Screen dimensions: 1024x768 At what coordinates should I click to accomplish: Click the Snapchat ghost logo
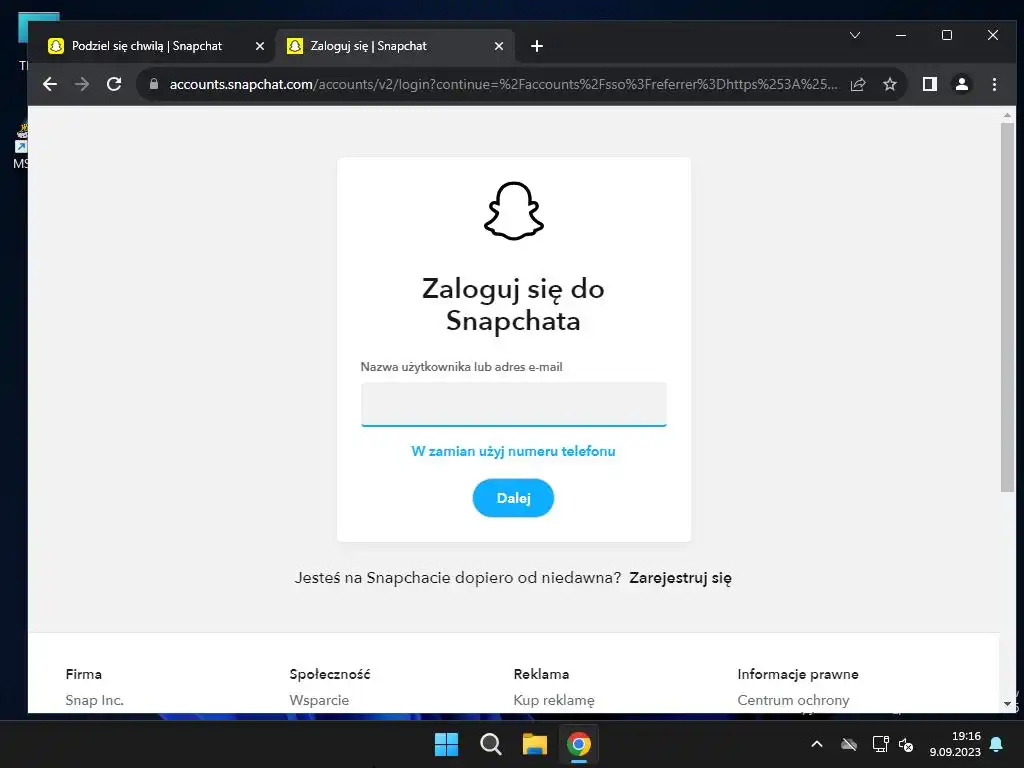coord(514,211)
